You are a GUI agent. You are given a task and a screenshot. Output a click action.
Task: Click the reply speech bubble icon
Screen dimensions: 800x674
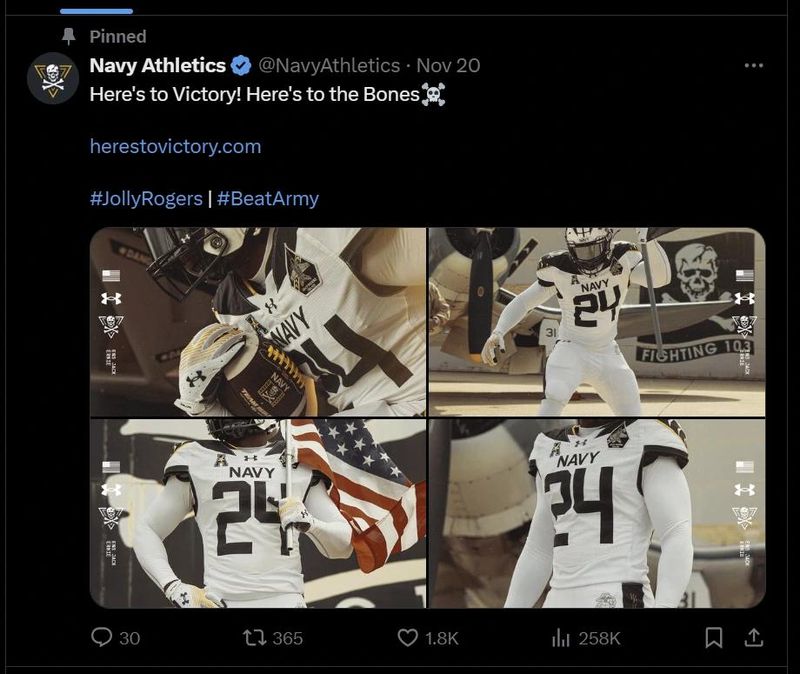click(x=102, y=637)
